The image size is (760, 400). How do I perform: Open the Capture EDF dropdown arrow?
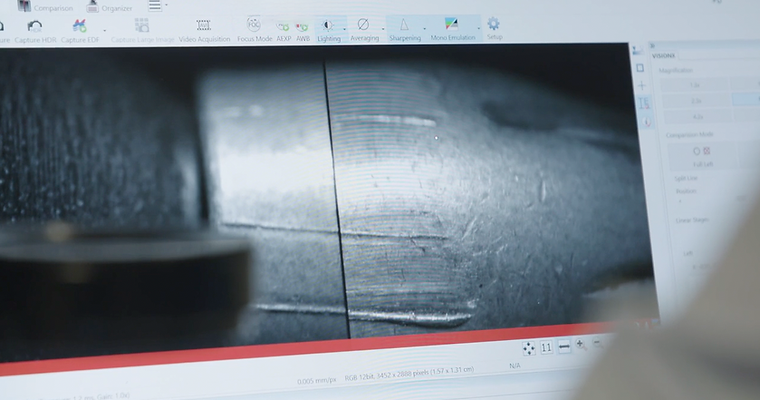105,31
